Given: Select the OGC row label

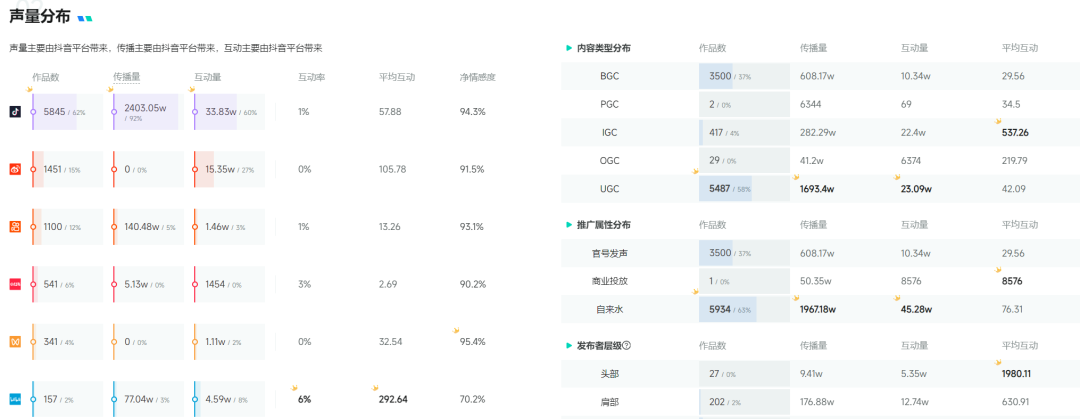Looking at the screenshot, I should pos(610,161).
